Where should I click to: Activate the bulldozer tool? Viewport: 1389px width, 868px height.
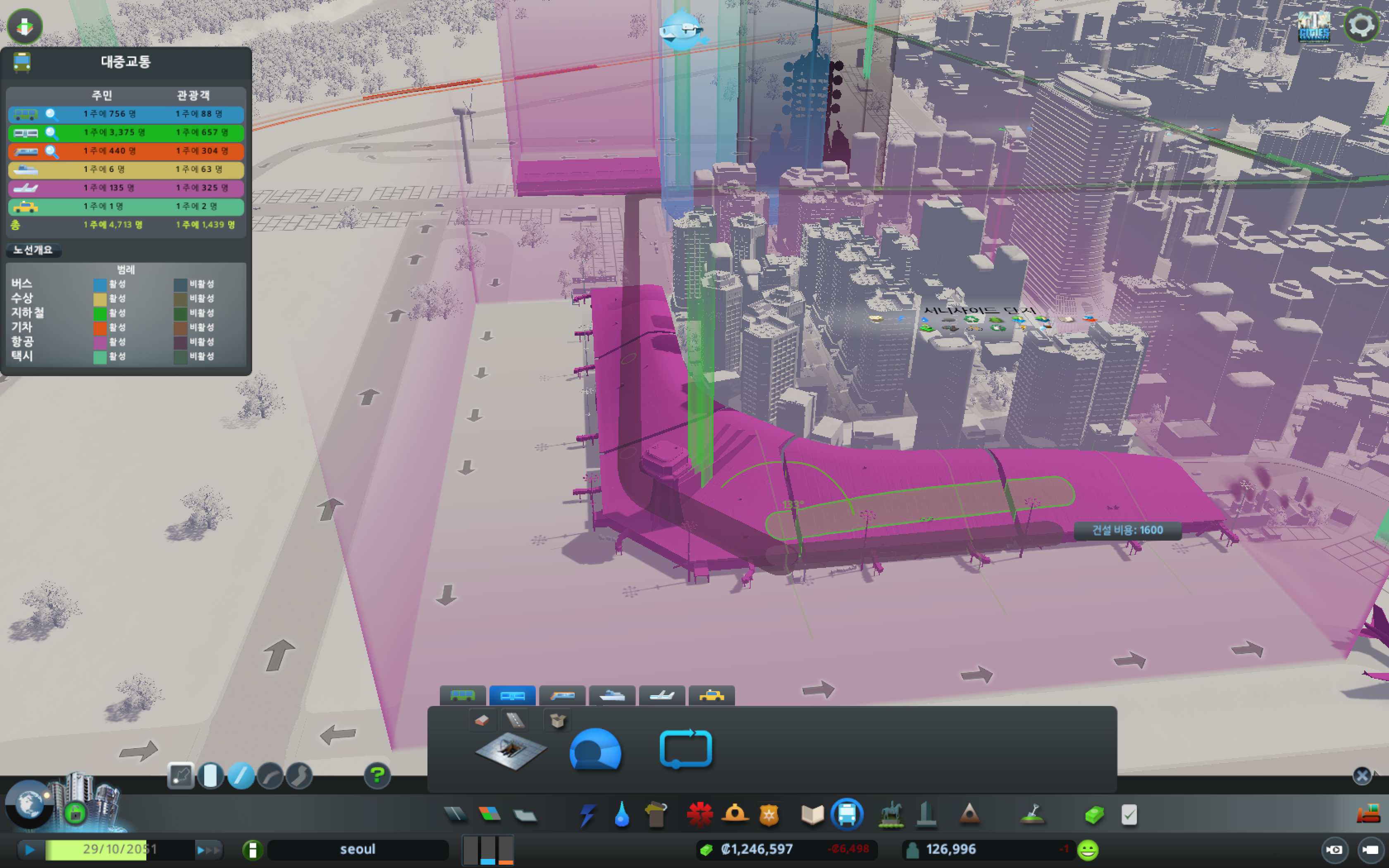[1368, 813]
